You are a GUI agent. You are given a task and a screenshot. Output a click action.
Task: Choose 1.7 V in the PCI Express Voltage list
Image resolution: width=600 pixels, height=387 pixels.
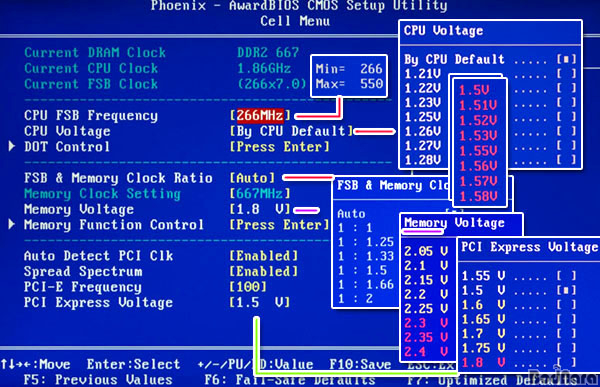tap(483, 333)
